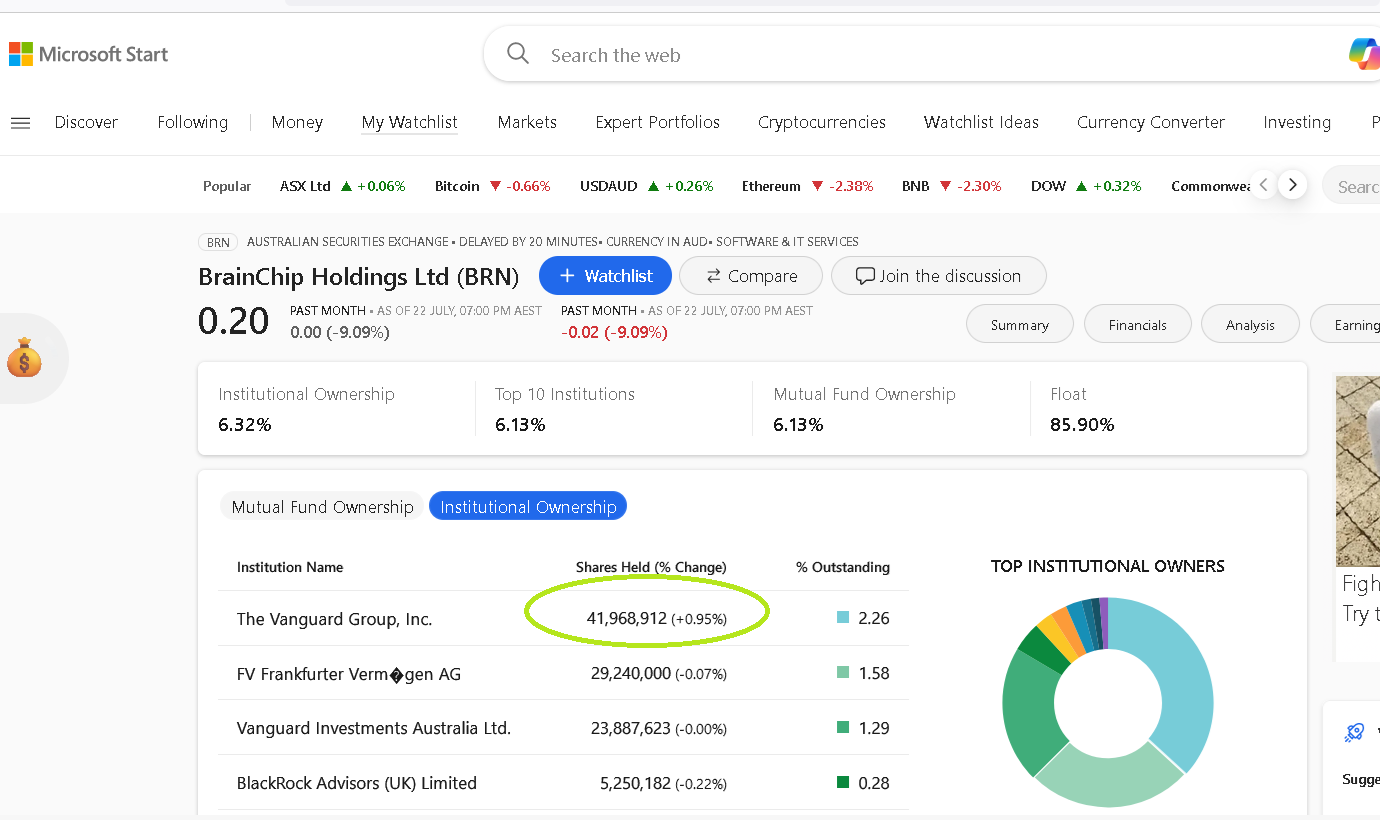Click Join the discussion button

[x=938, y=276]
